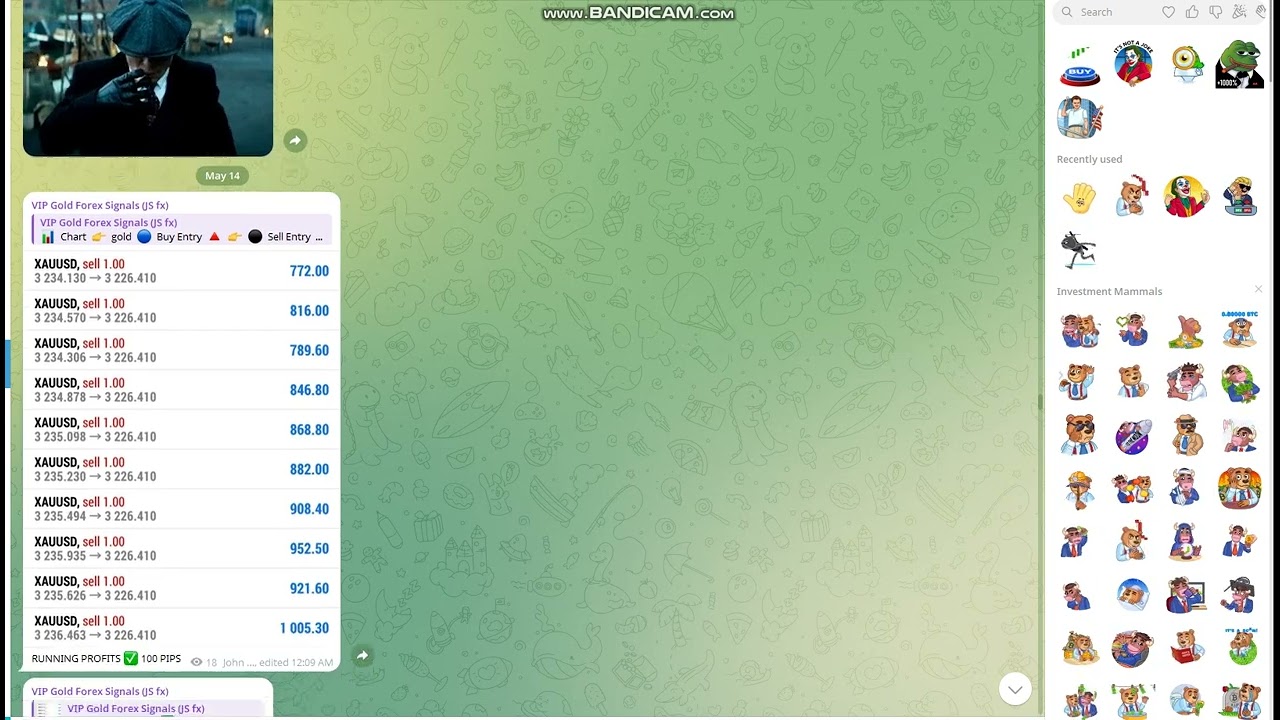The height and width of the screenshot is (720, 1280).
Task: Open the second VIP Gold Forex Signals message header
Action: click(x=100, y=691)
